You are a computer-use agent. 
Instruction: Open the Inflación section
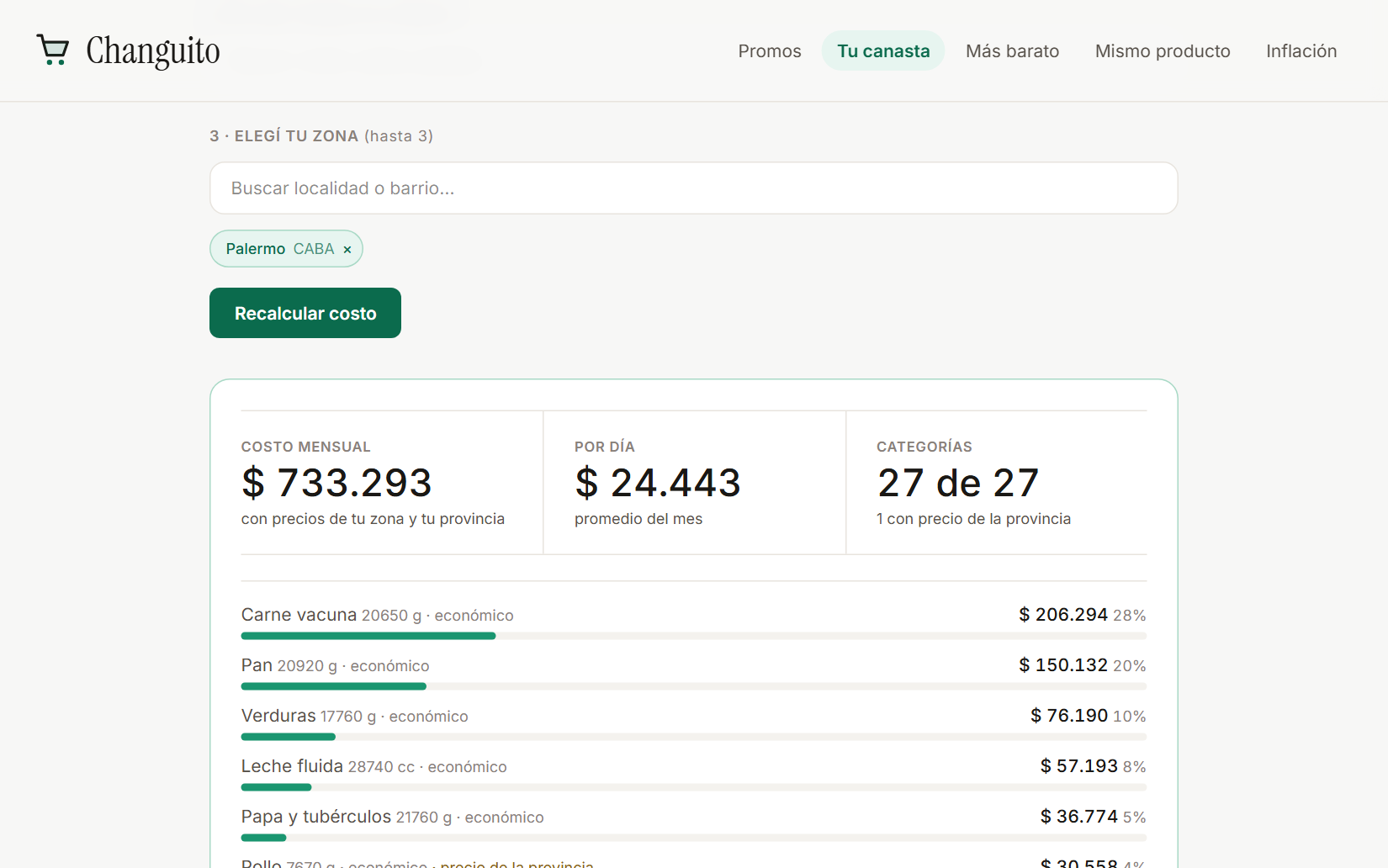1301,51
